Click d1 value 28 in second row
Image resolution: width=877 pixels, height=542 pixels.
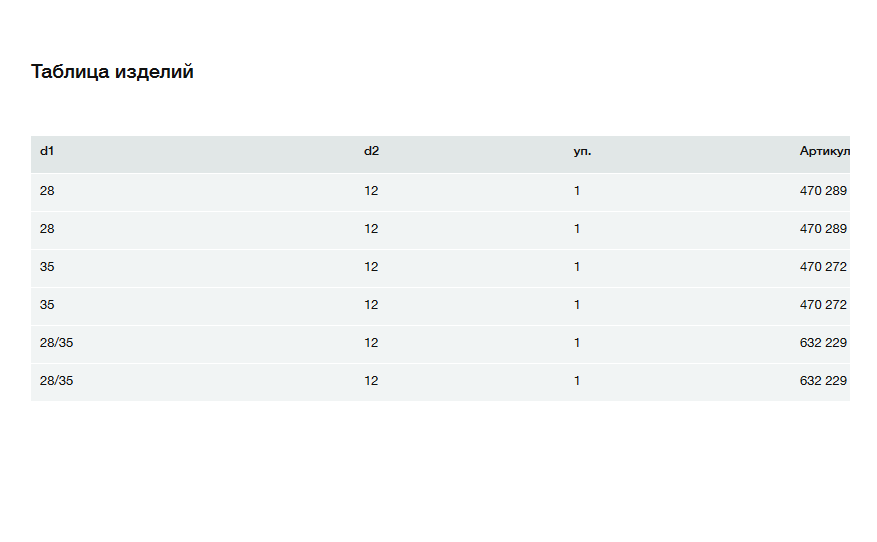(x=47, y=229)
